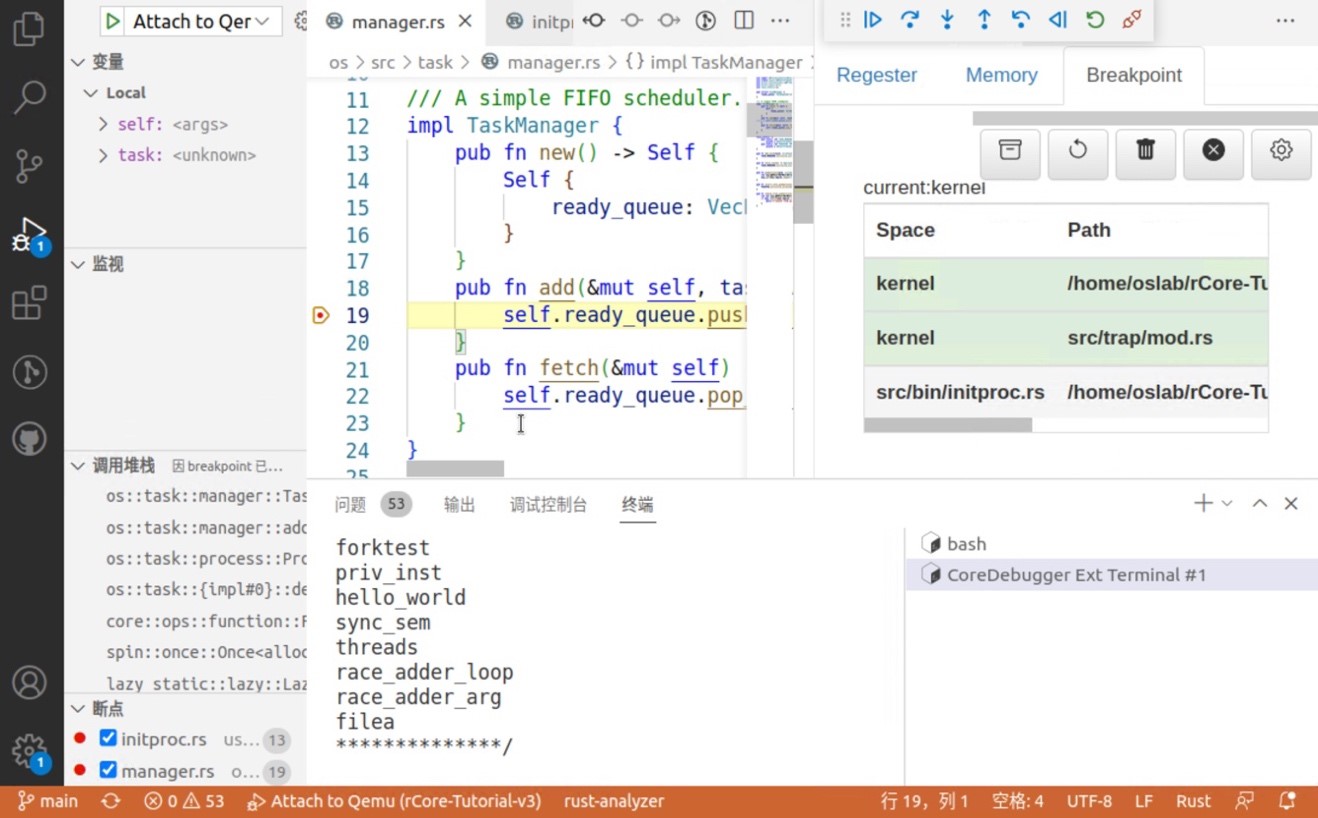This screenshot has width=1318, height=818.
Task: Open the Memory tab
Action: 1001,75
